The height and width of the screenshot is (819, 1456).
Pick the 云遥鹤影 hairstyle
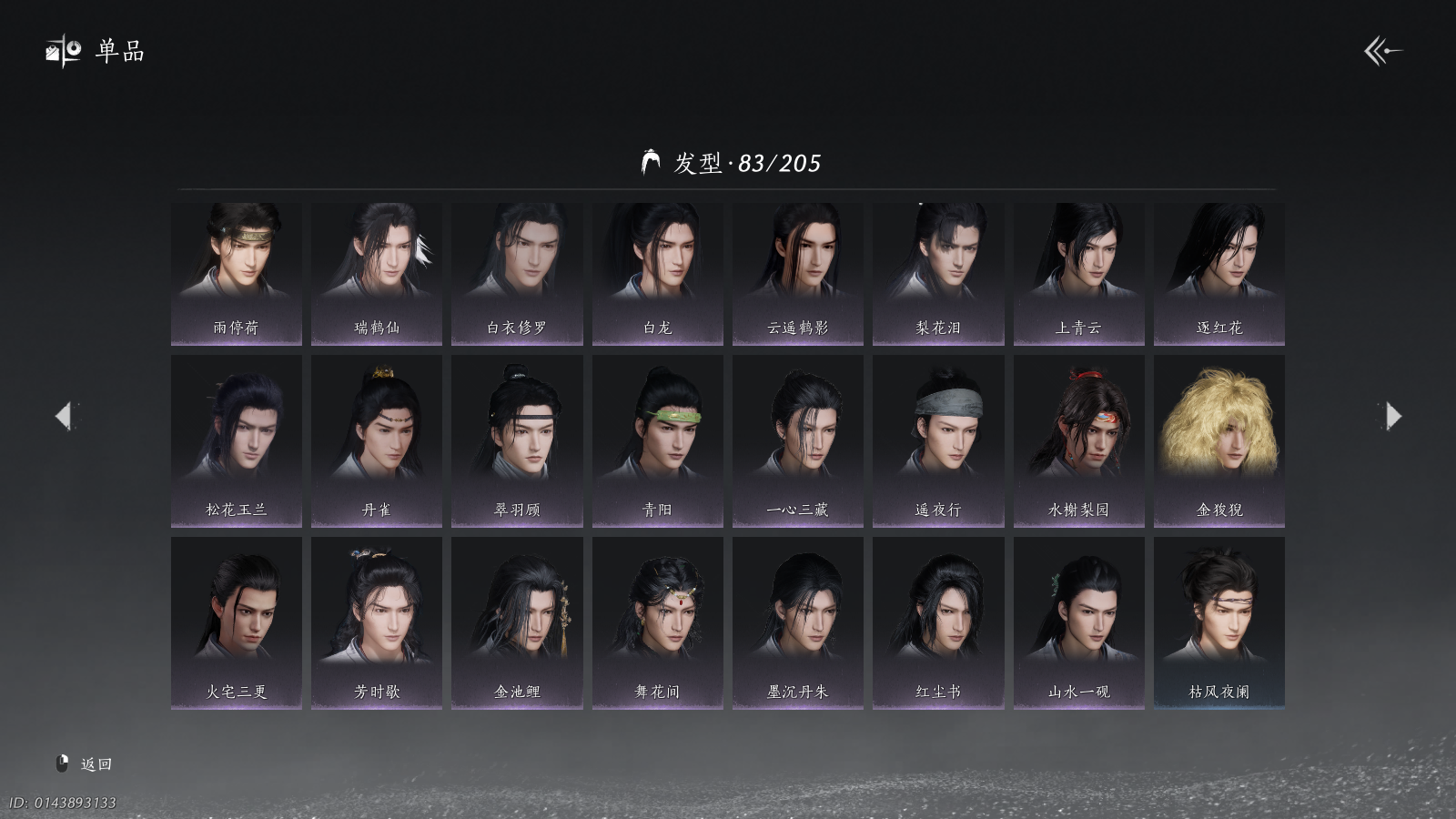coord(798,273)
